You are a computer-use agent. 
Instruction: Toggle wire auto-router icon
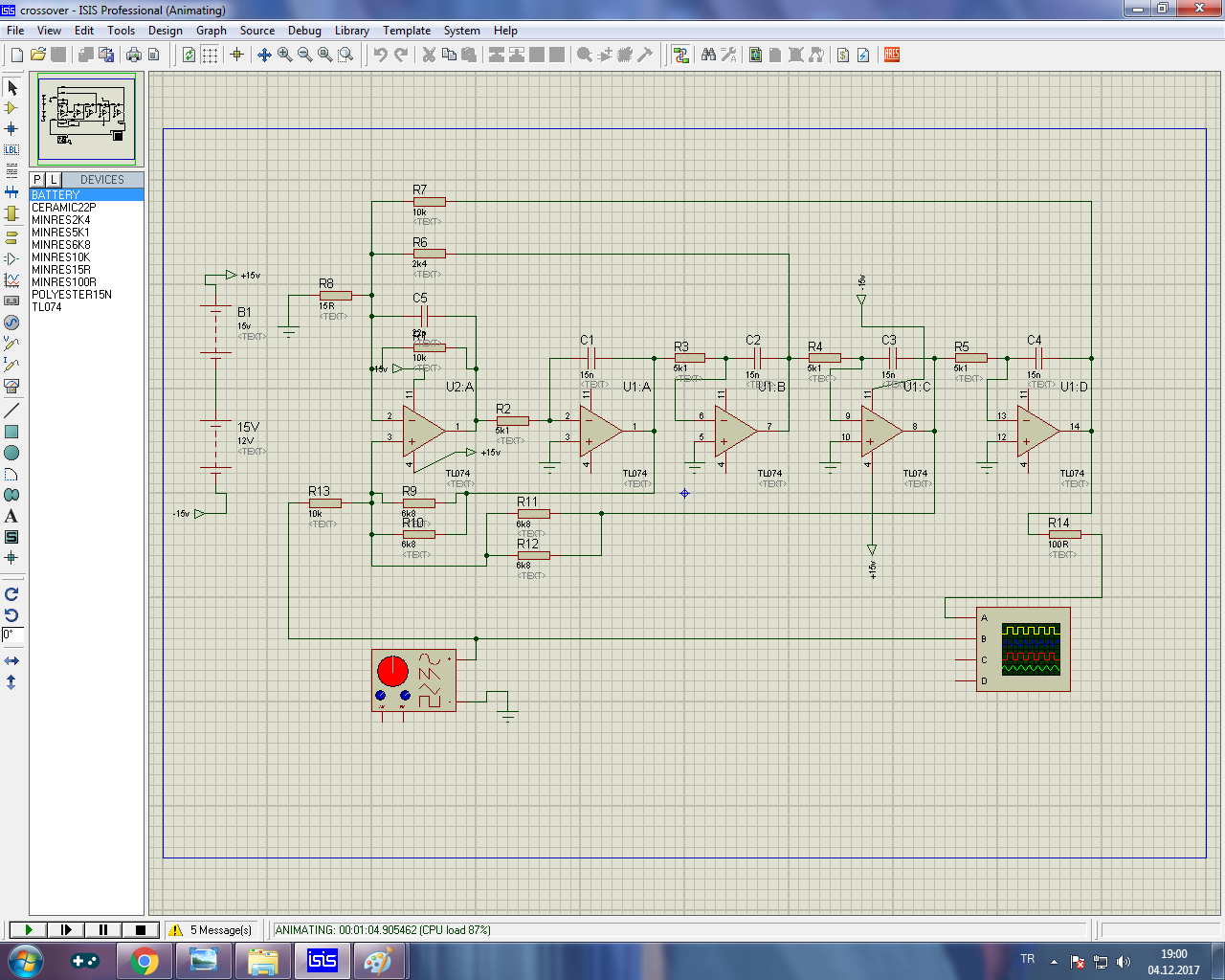coord(680,55)
